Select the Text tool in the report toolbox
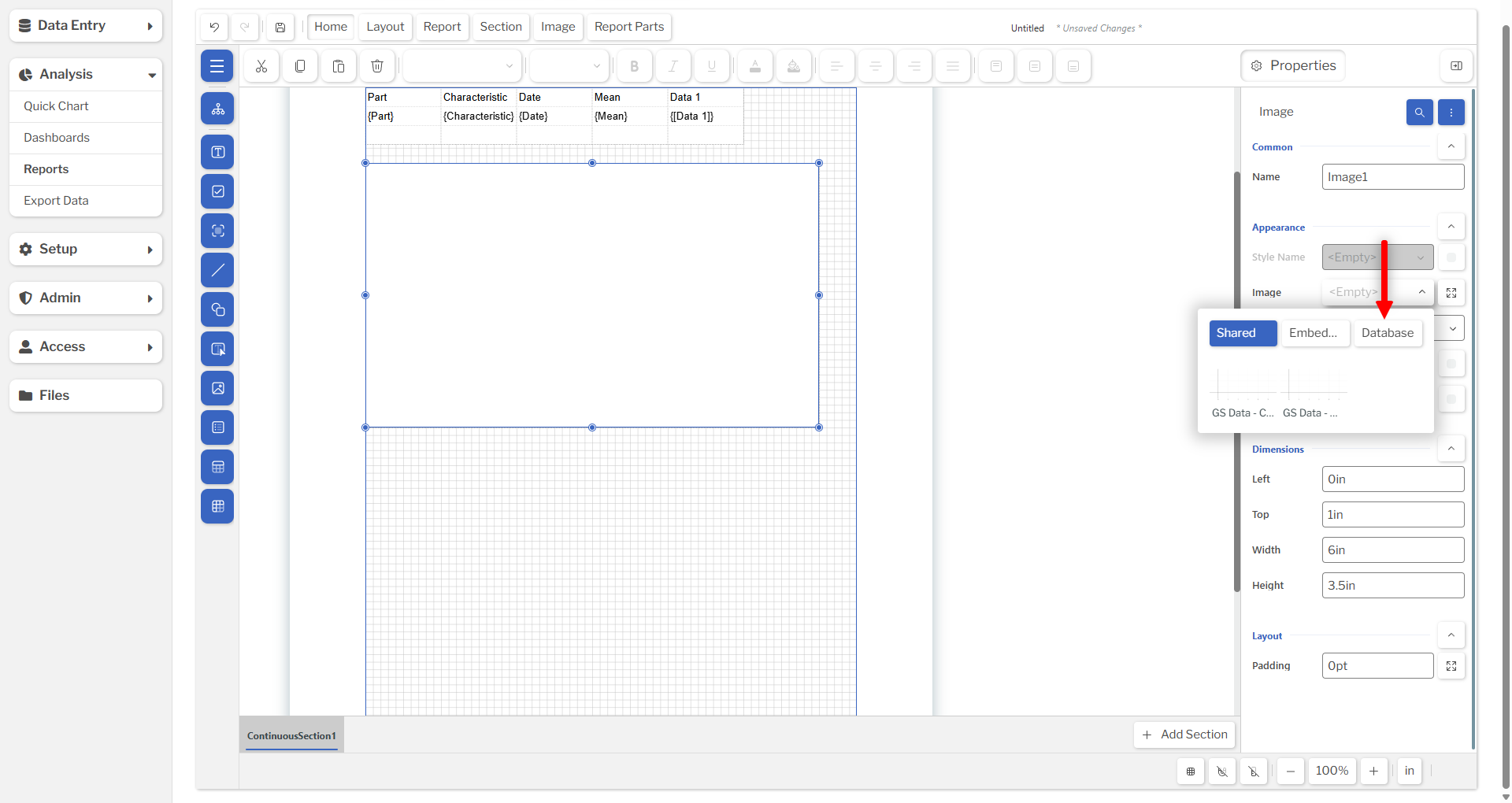This screenshot has height=803, width=1512. coord(217,152)
